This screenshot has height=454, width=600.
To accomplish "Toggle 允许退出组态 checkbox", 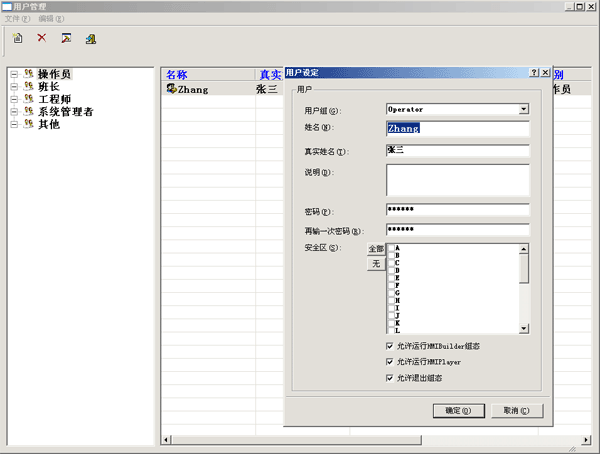I will [x=390, y=378].
